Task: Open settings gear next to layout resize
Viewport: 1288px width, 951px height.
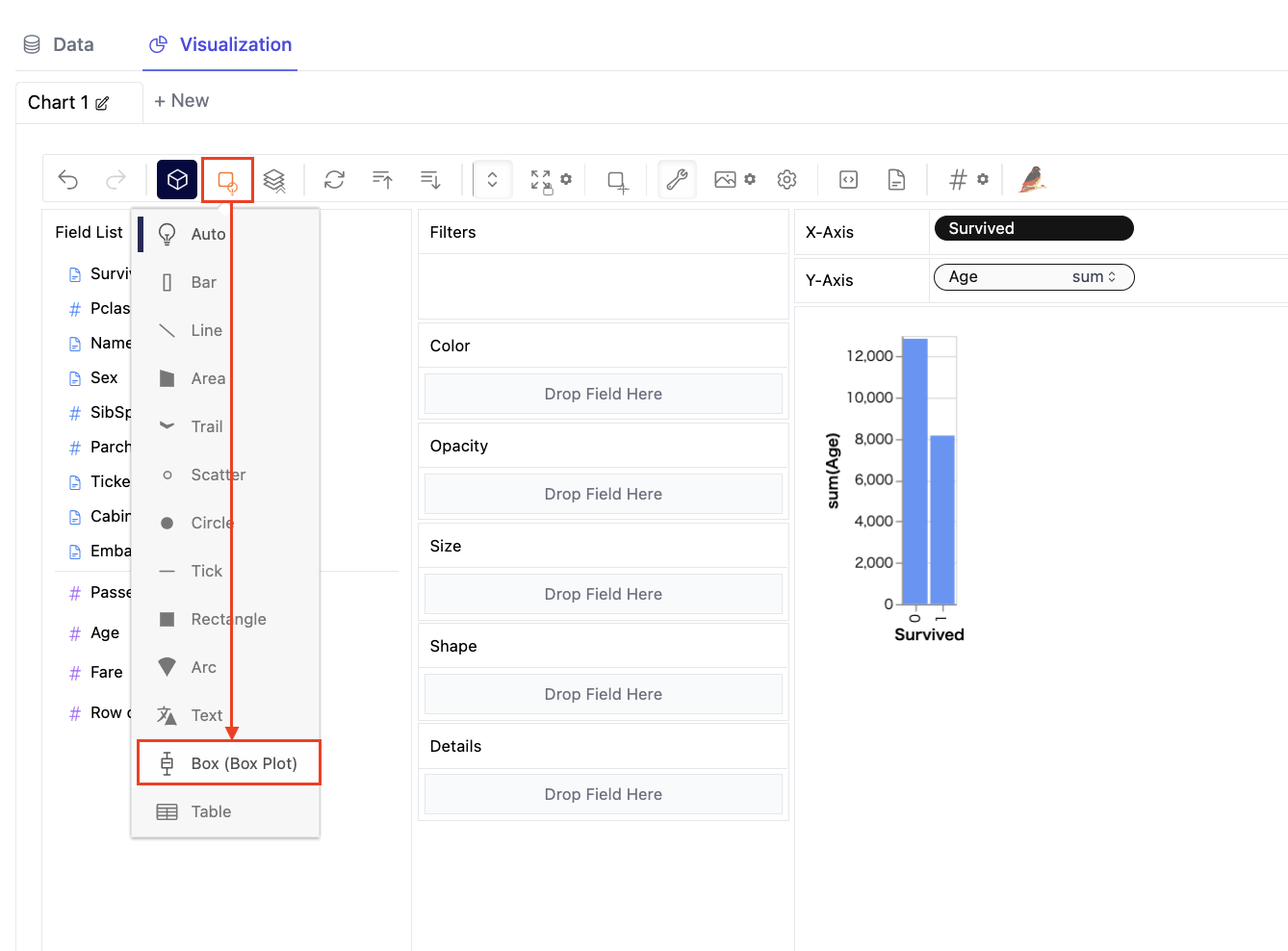Action: (566, 179)
